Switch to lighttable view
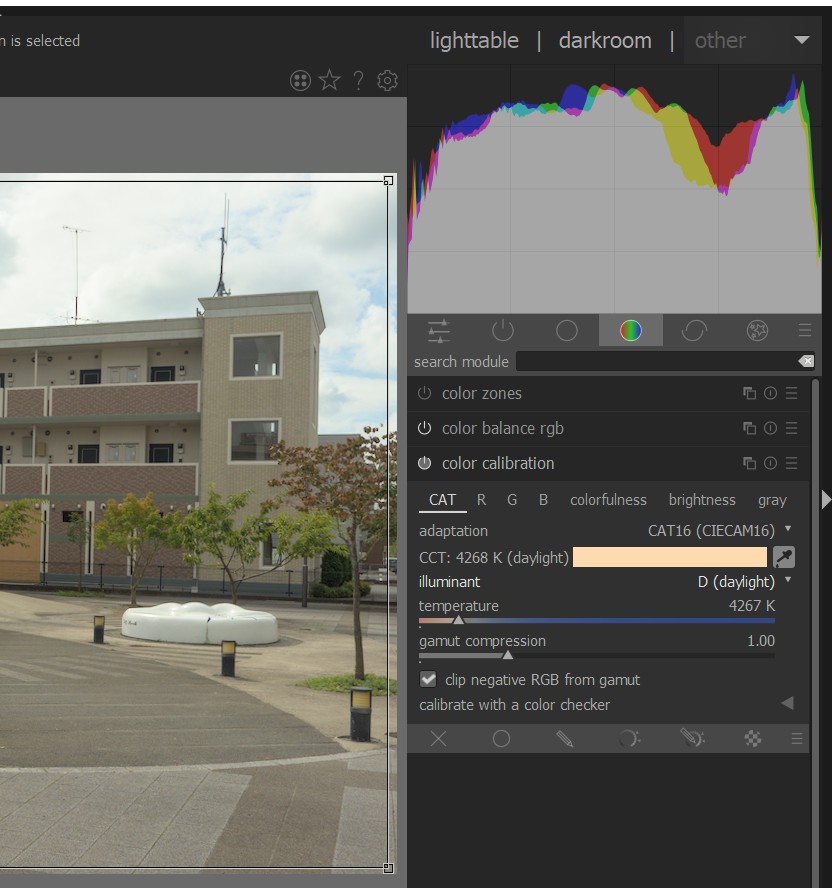This screenshot has width=832, height=888. [x=474, y=40]
